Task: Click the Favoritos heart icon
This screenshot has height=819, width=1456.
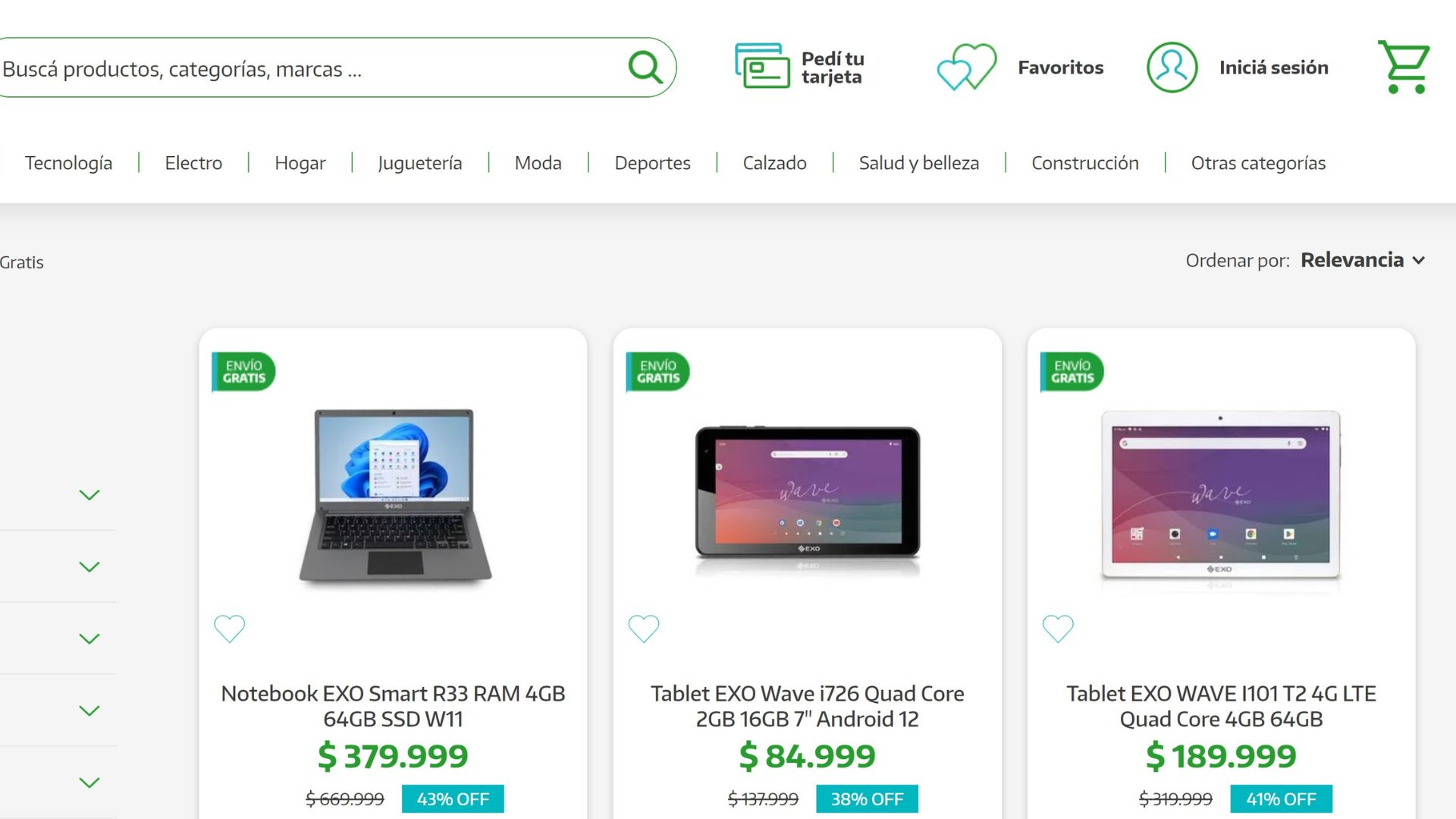Action: pos(965,67)
